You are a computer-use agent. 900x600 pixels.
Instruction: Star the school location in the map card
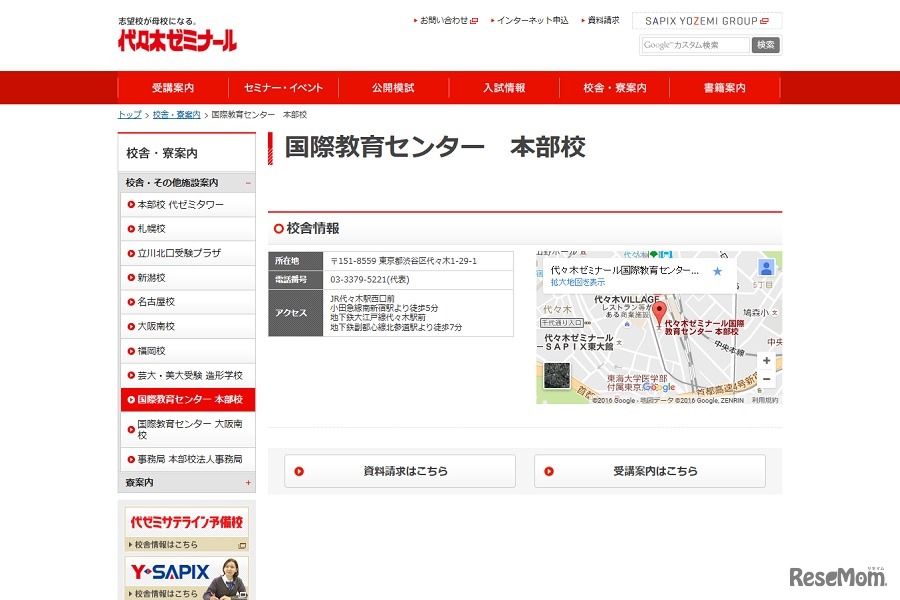(718, 270)
